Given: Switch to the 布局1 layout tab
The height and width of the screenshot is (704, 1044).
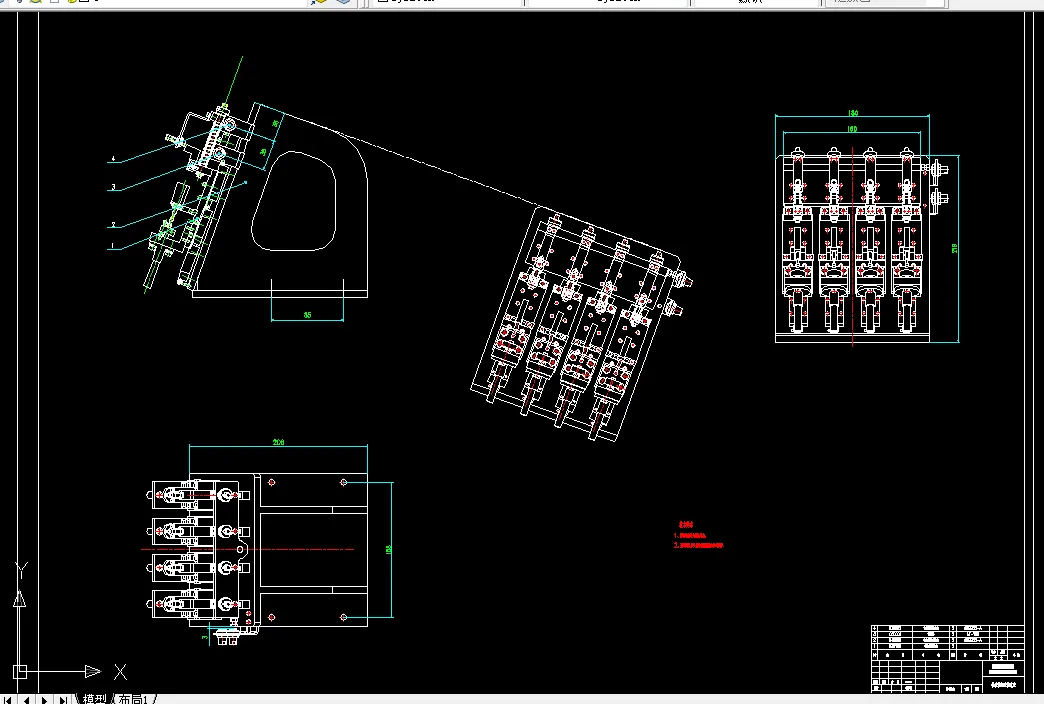Looking at the screenshot, I should [x=132, y=699].
